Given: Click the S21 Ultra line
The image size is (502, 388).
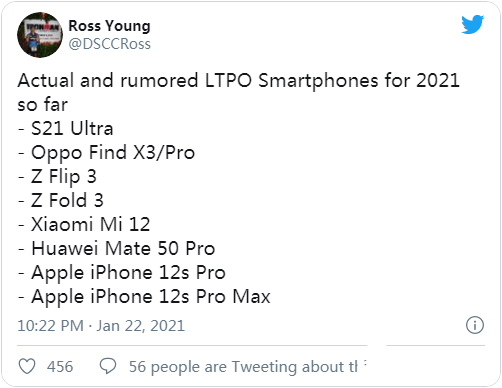Looking at the screenshot, I should click(66, 128).
